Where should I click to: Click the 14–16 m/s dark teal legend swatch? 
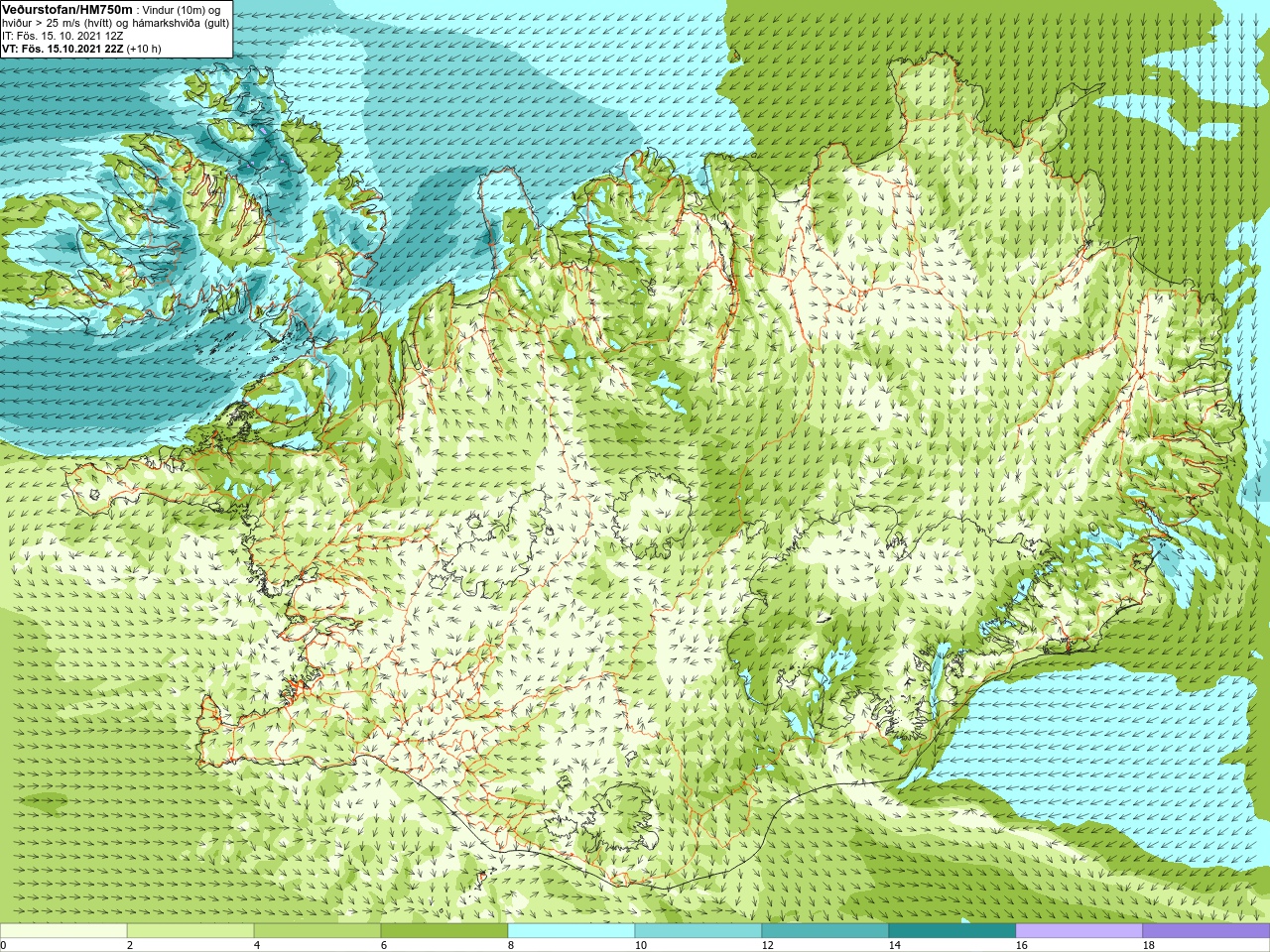click(x=952, y=931)
